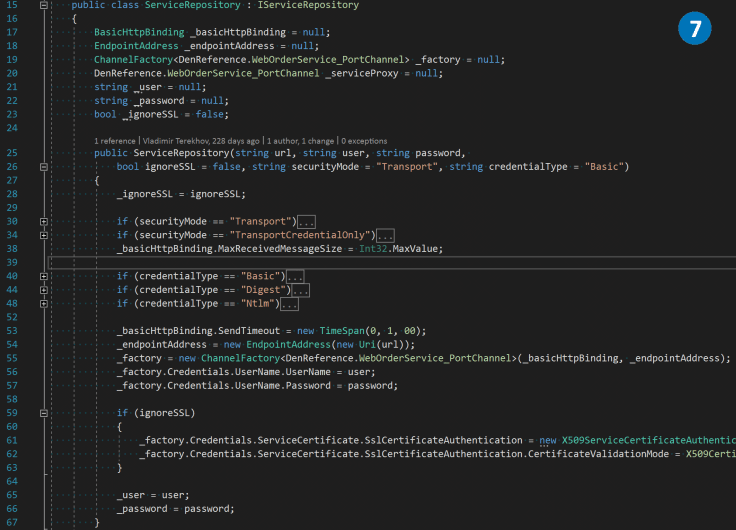Click the ellipsis box after "Basic" condition
Image resolution: width=736 pixels, height=530 pixels.
295,276
